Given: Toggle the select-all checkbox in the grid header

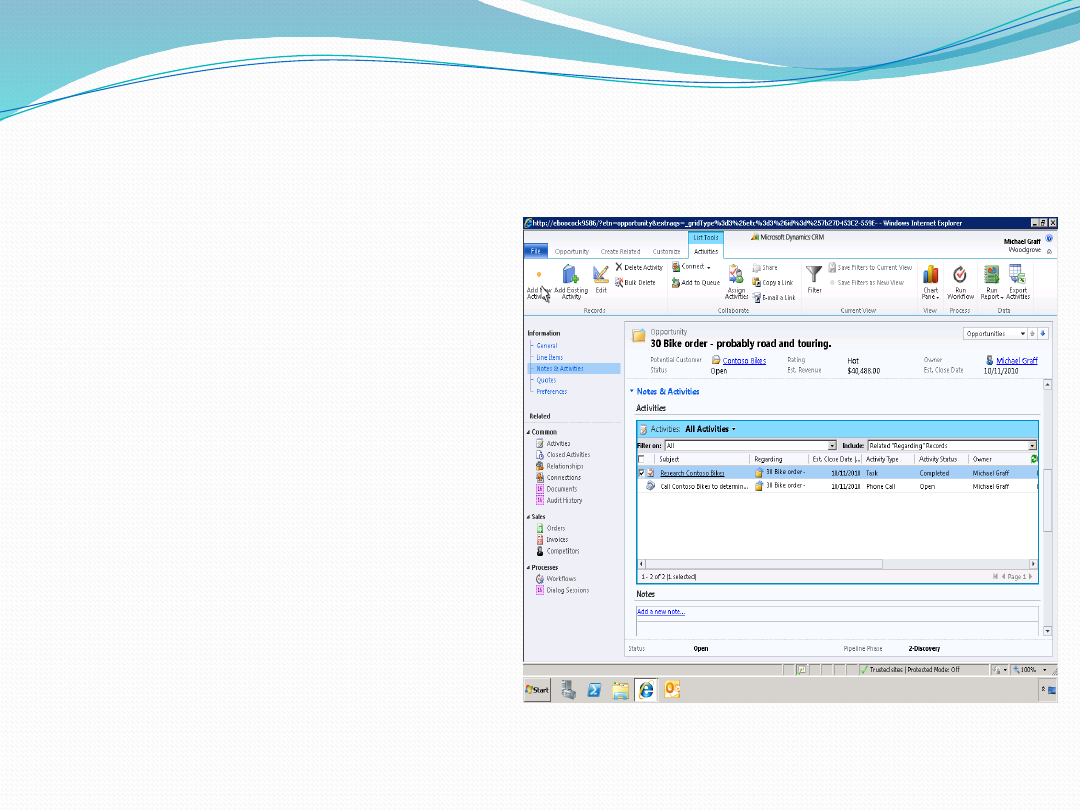Looking at the screenshot, I should 640,458.
